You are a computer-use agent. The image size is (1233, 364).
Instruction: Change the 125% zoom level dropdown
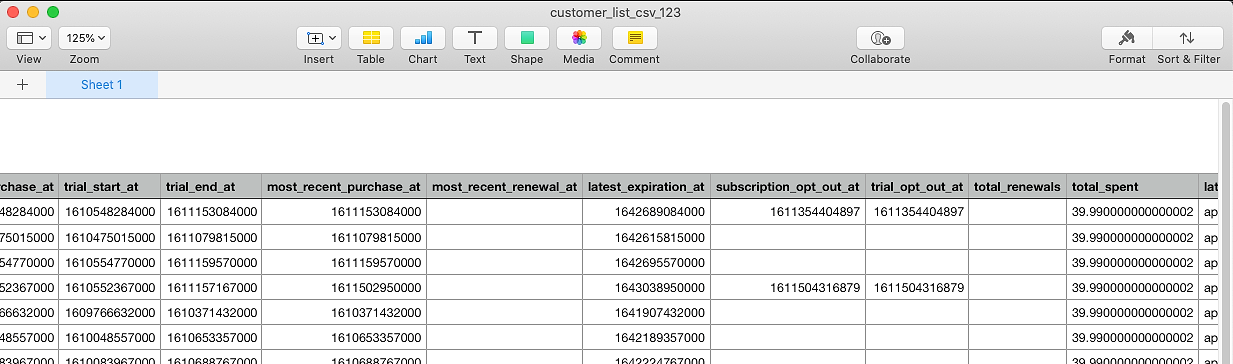point(85,38)
